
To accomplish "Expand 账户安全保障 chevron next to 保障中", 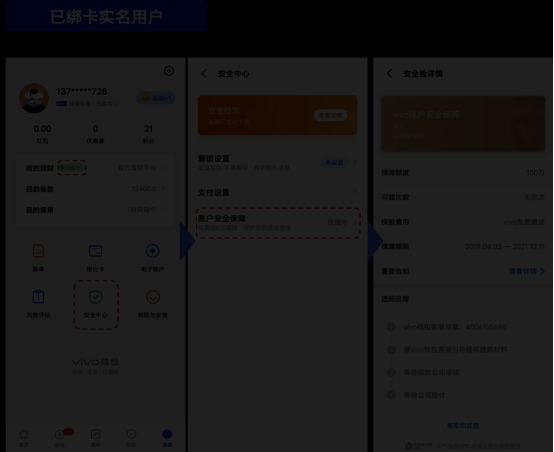I will point(355,222).
